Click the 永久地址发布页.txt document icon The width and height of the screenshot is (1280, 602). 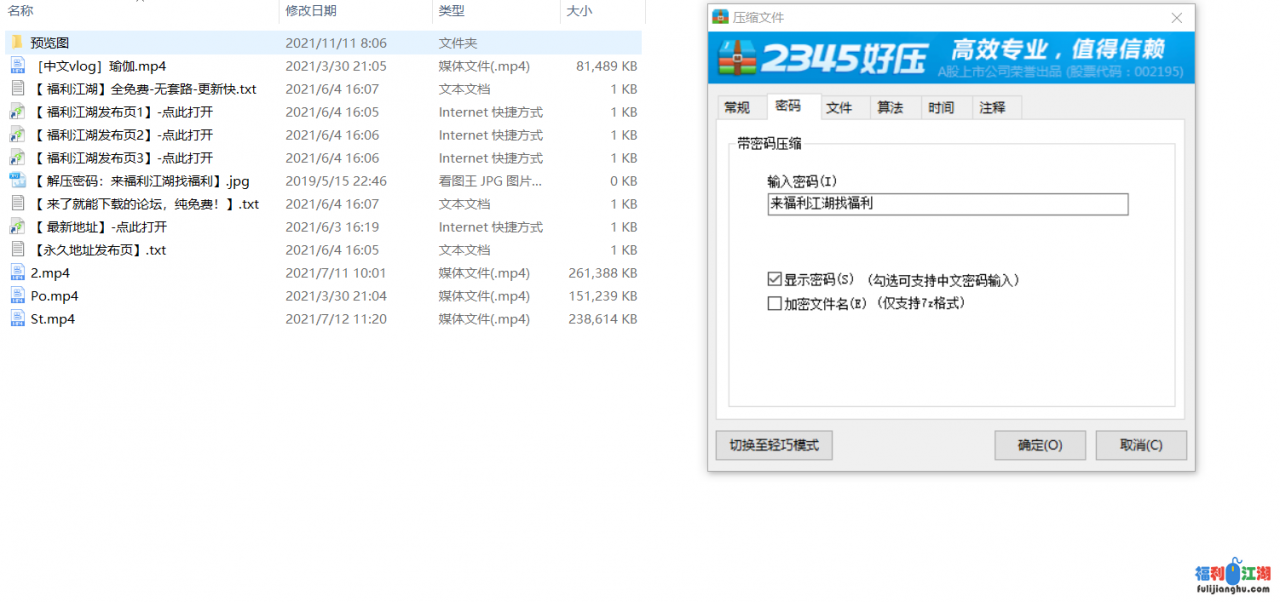17,250
